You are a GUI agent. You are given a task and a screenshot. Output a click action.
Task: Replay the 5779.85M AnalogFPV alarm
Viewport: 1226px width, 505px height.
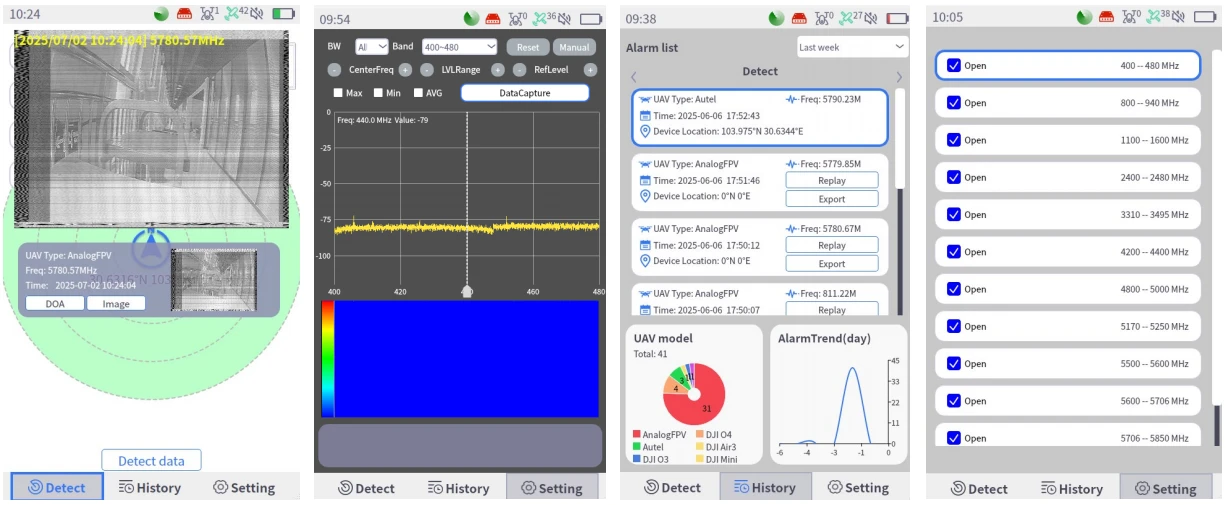[x=832, y=181]
